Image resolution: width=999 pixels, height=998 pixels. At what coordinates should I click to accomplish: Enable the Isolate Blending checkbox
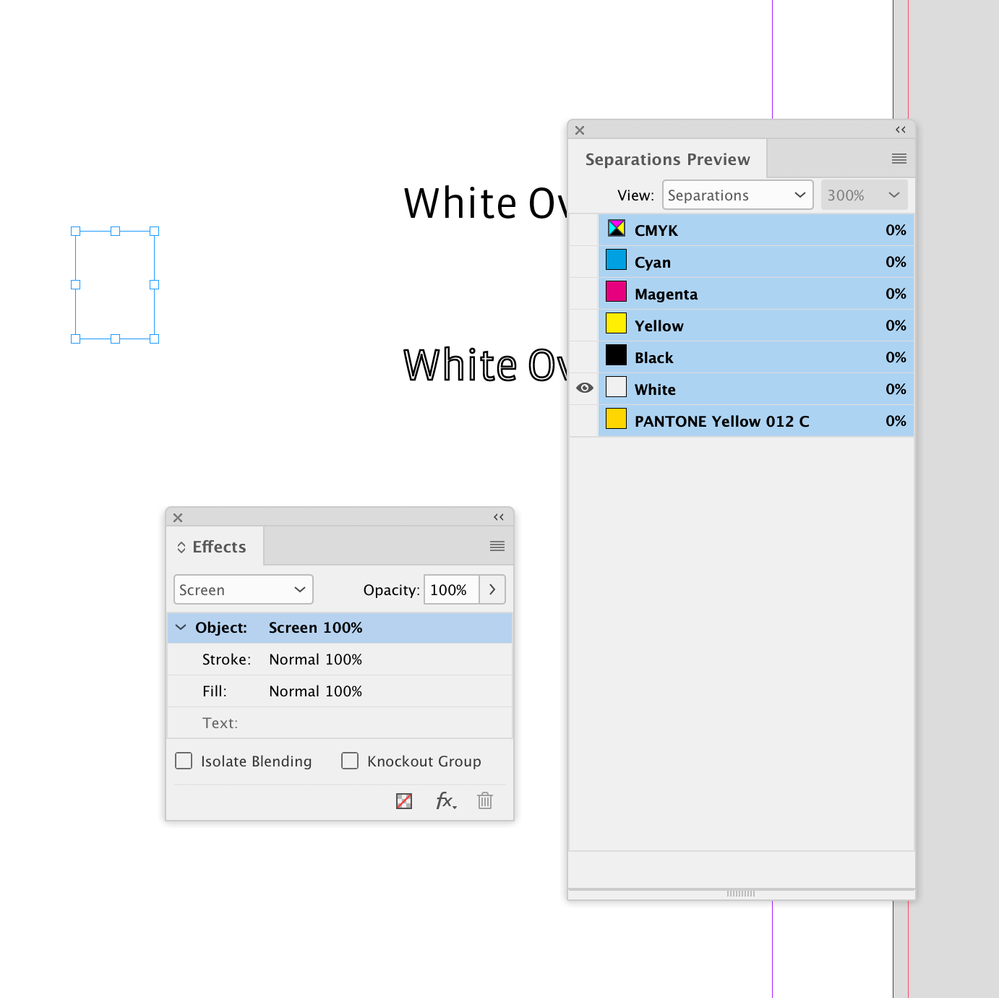[184, 761]
